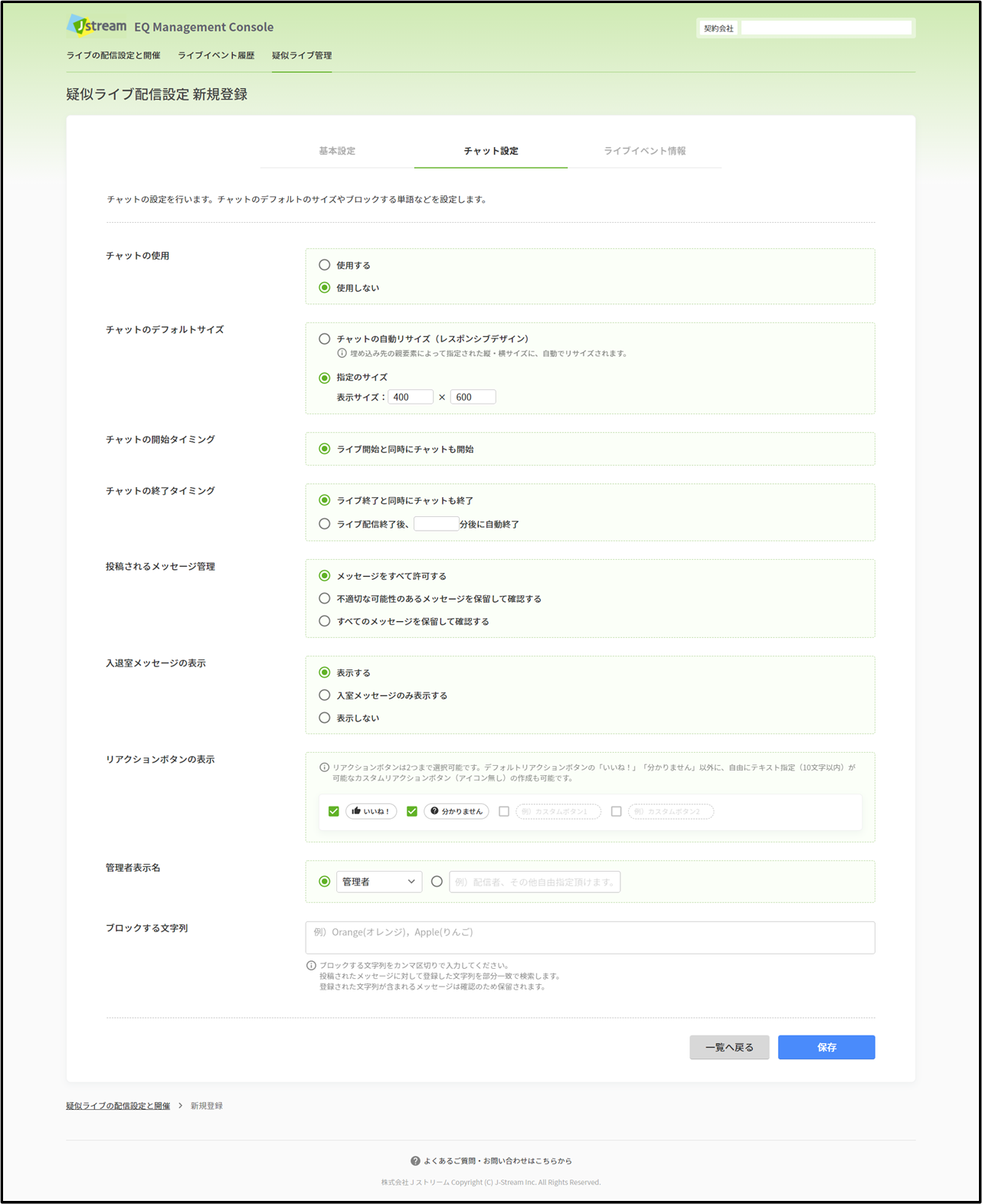Select 表示する for enter/exit messages
The width and height of the screenshot is (982, 1204).
tap(325, 672)
